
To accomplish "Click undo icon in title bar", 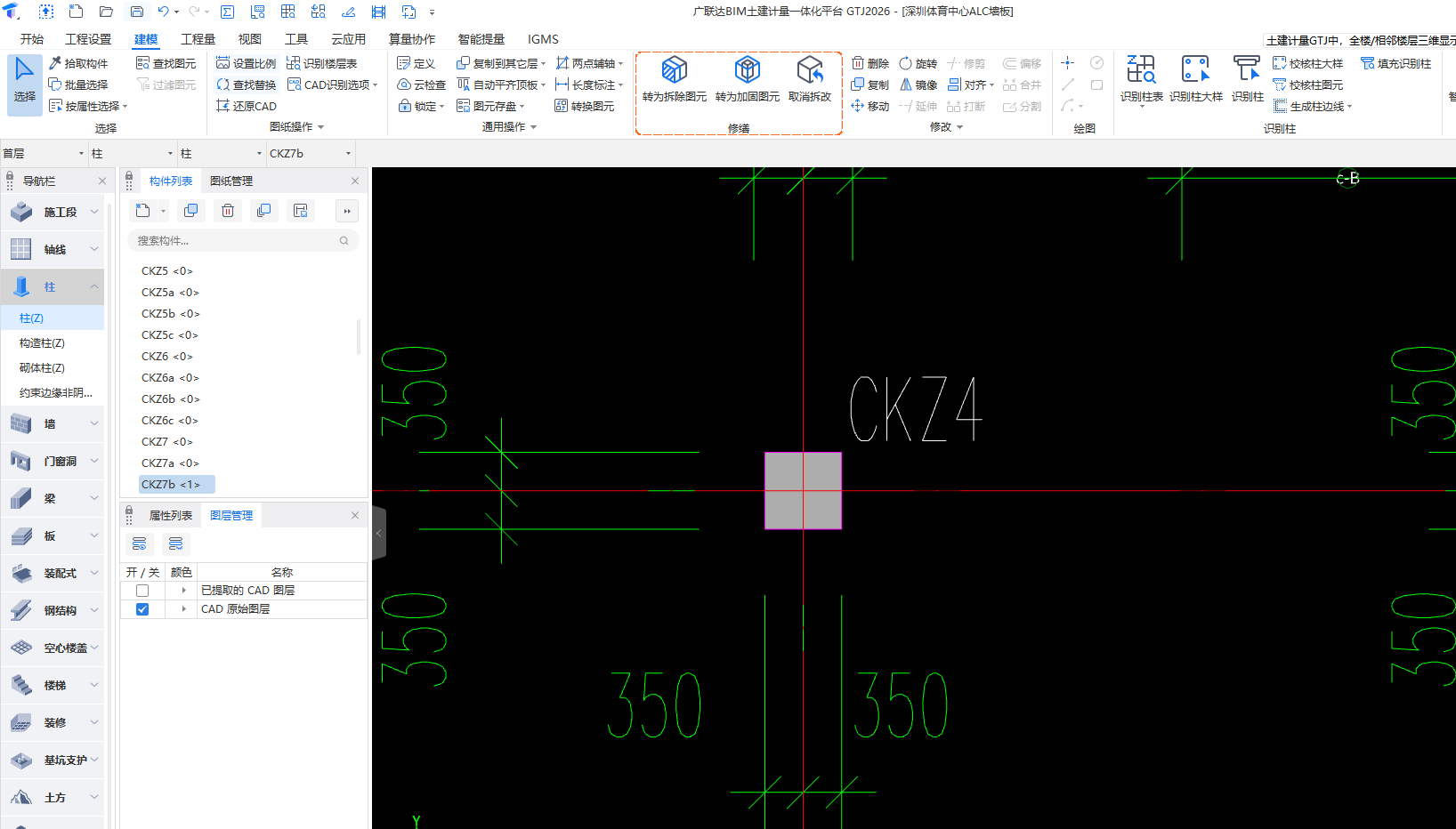I will (163, 12).
